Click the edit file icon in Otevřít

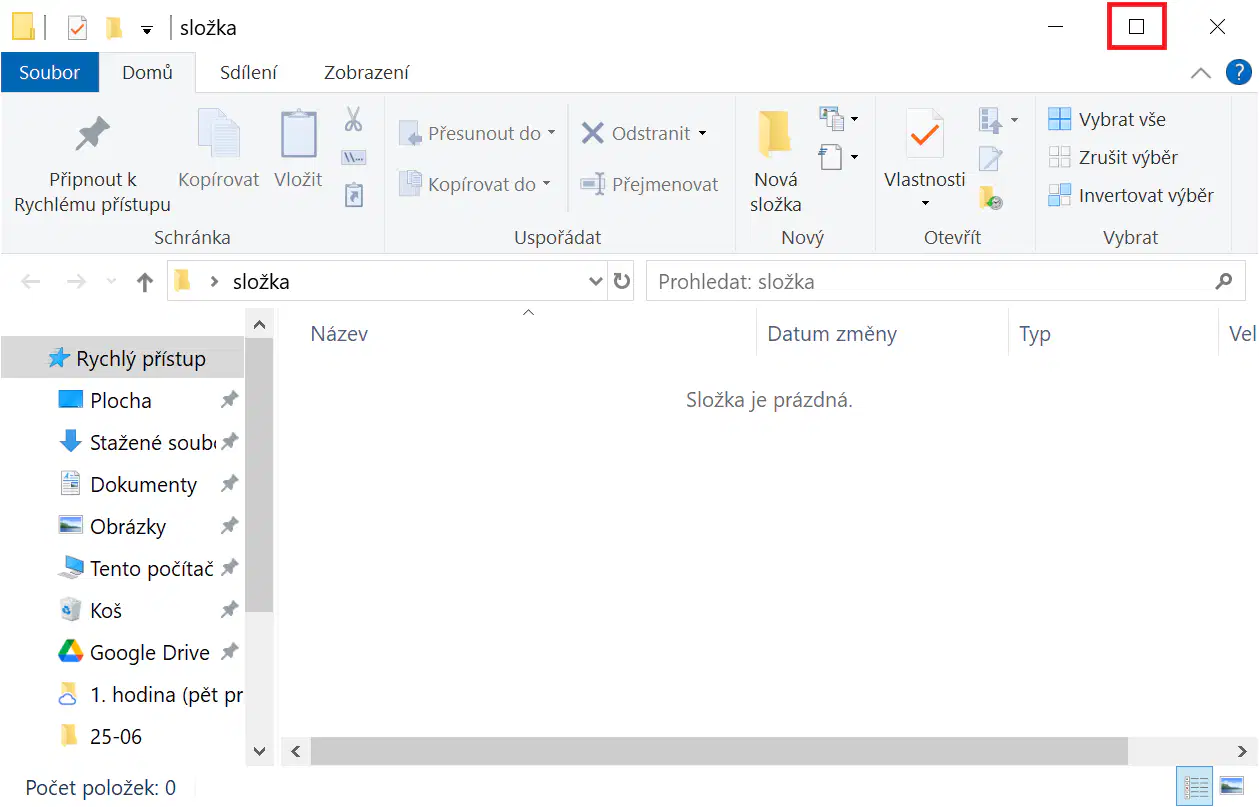tap(990, 158)
